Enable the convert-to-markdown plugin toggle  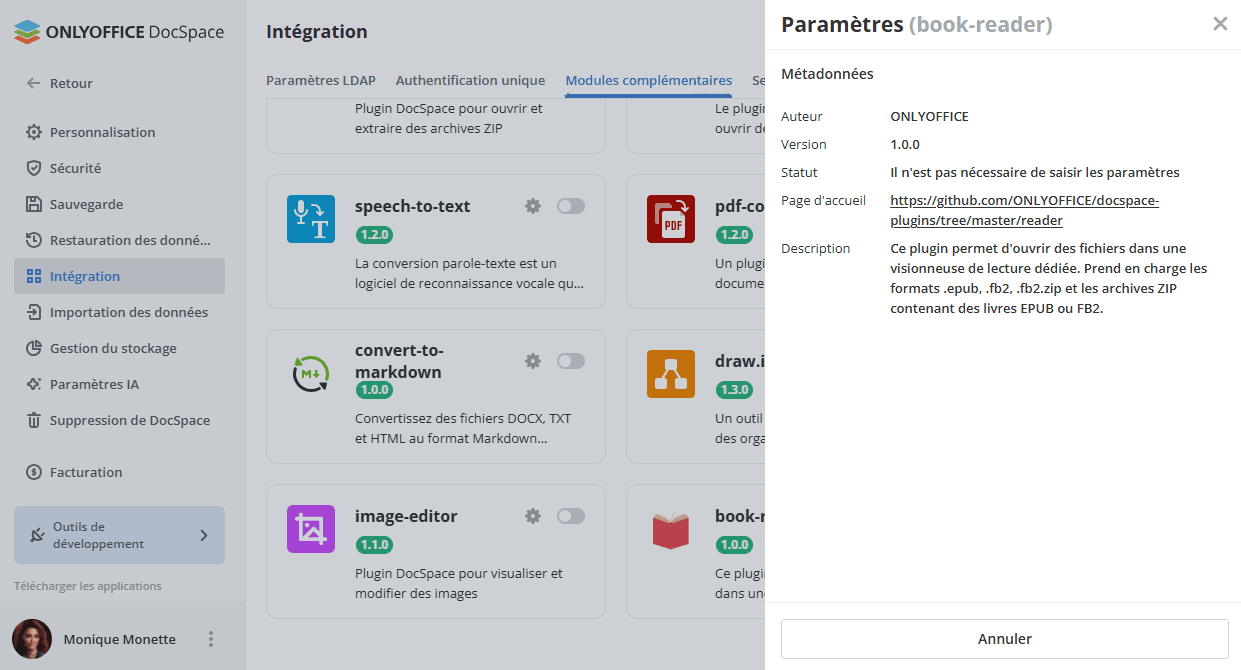571,361
